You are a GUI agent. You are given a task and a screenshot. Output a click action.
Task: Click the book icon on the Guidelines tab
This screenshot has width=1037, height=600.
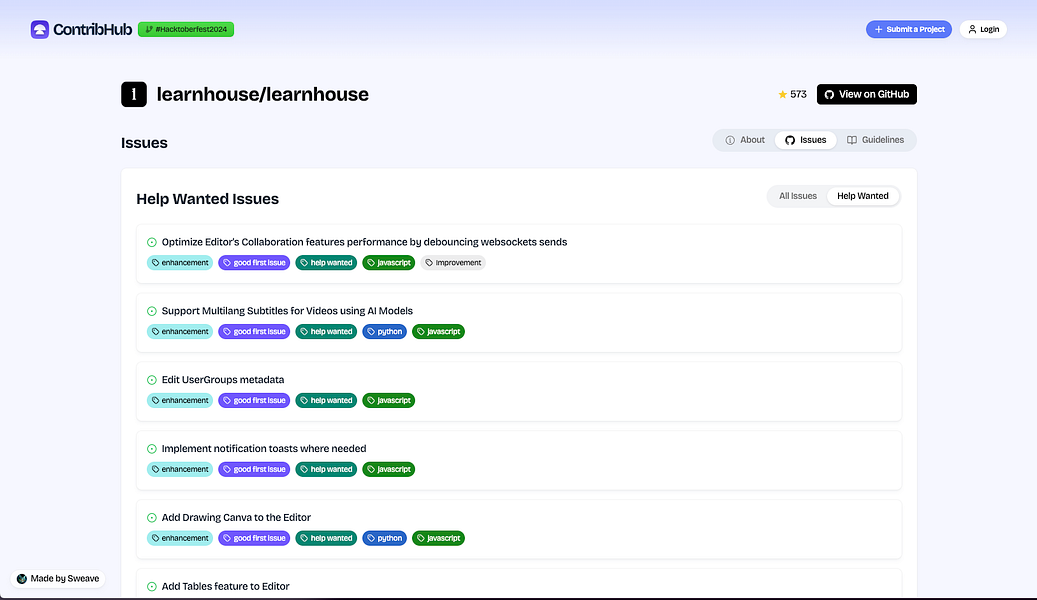[x=853, y=140]
